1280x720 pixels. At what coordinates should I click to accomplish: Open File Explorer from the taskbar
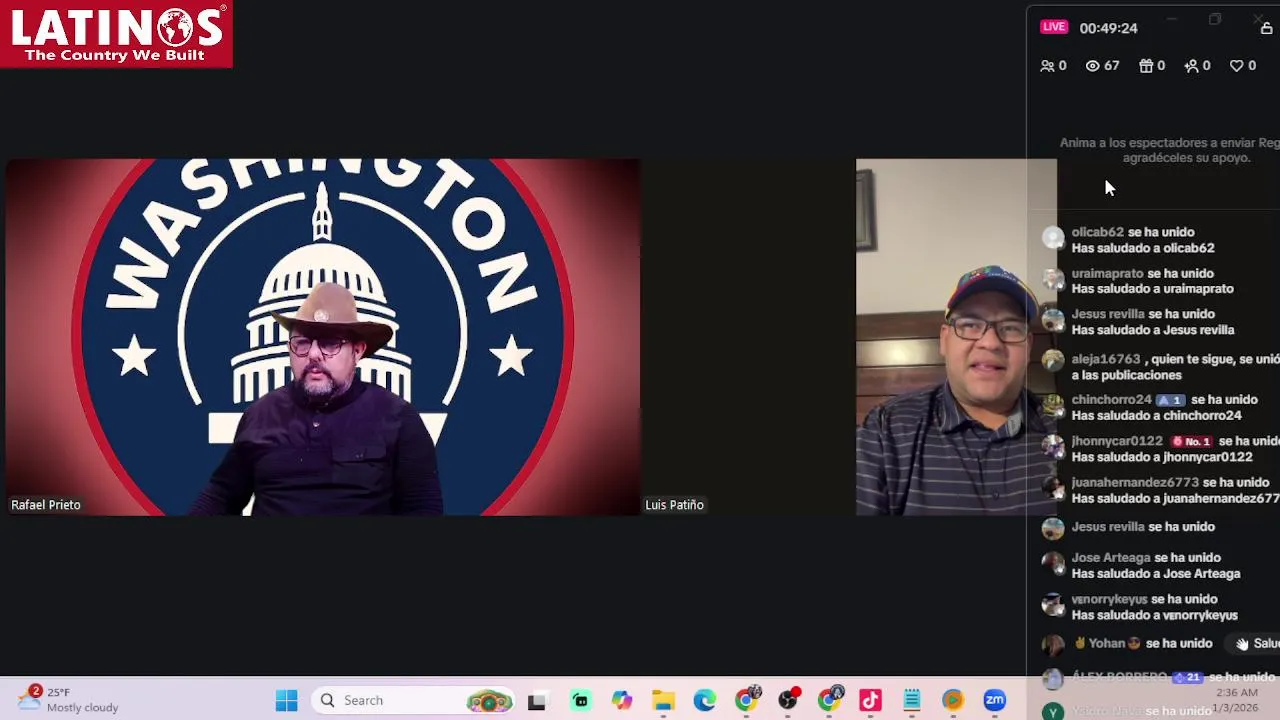click(663, 701)
